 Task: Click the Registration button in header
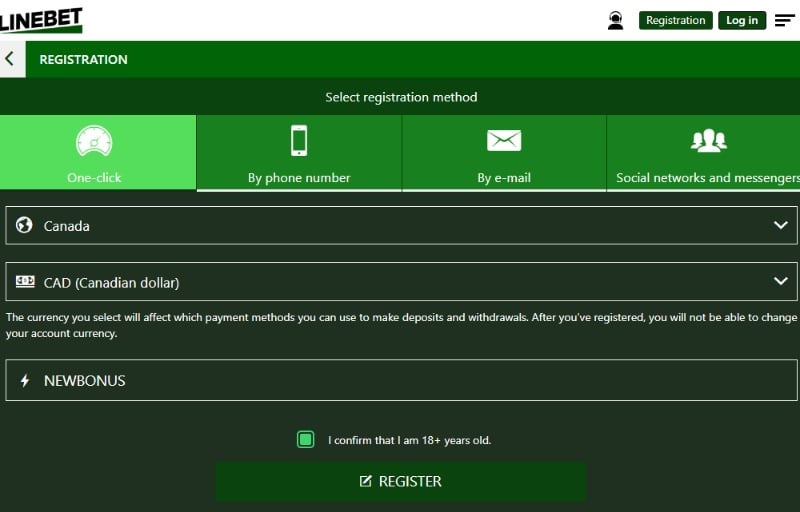(676, 20)
